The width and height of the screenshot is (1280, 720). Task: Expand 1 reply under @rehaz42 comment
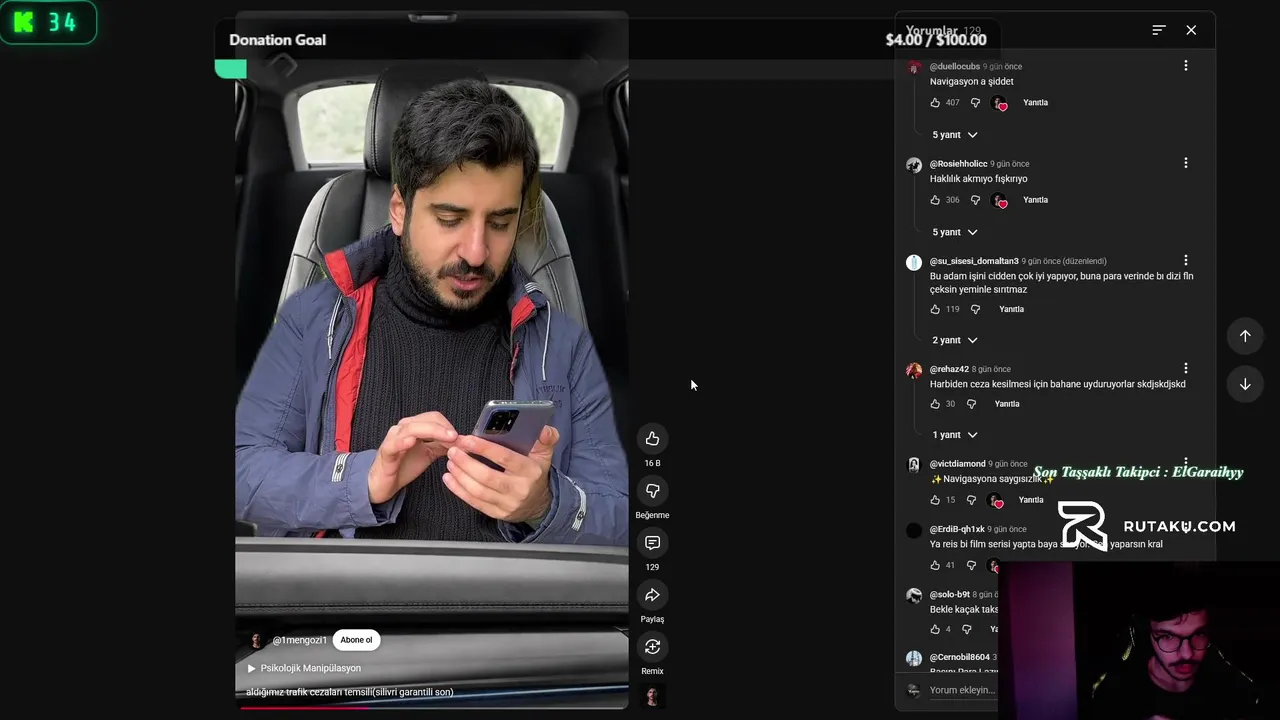tap(955, 435)
